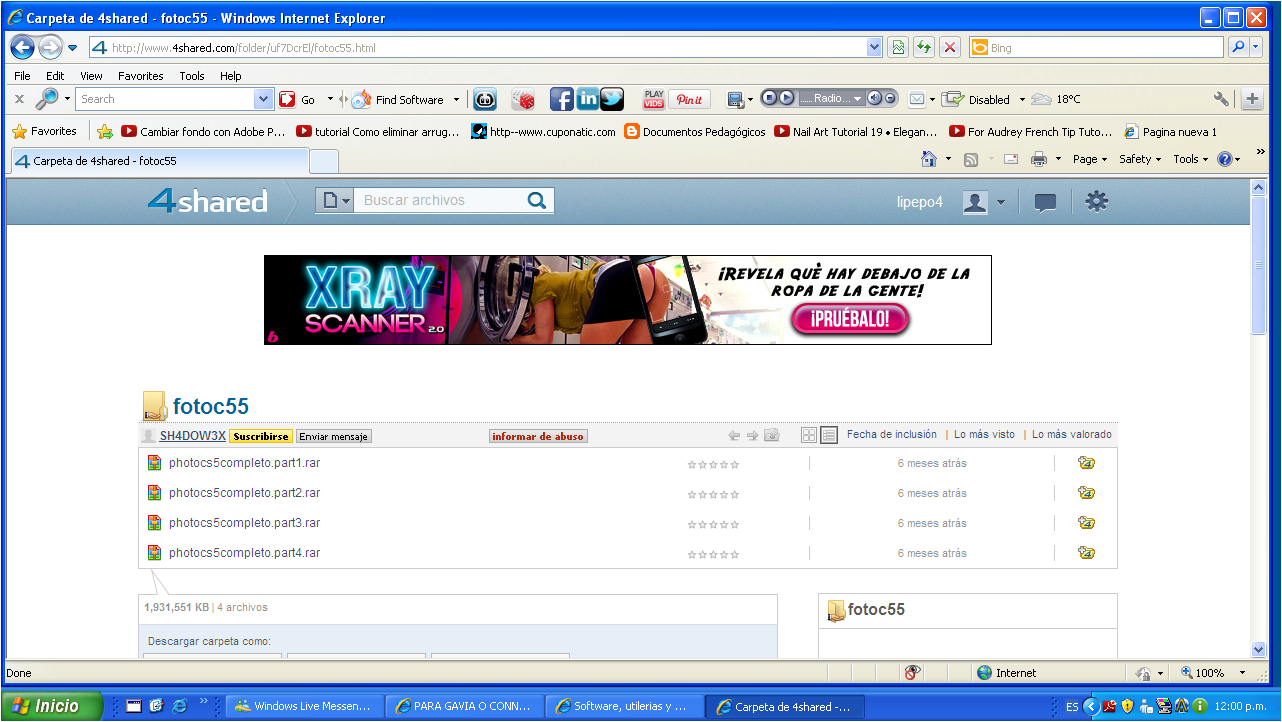Click the Facebook toolbar icon
The height and width of the screenshot is (722, 1282).
pyautogui.click(x=562, y=99)
